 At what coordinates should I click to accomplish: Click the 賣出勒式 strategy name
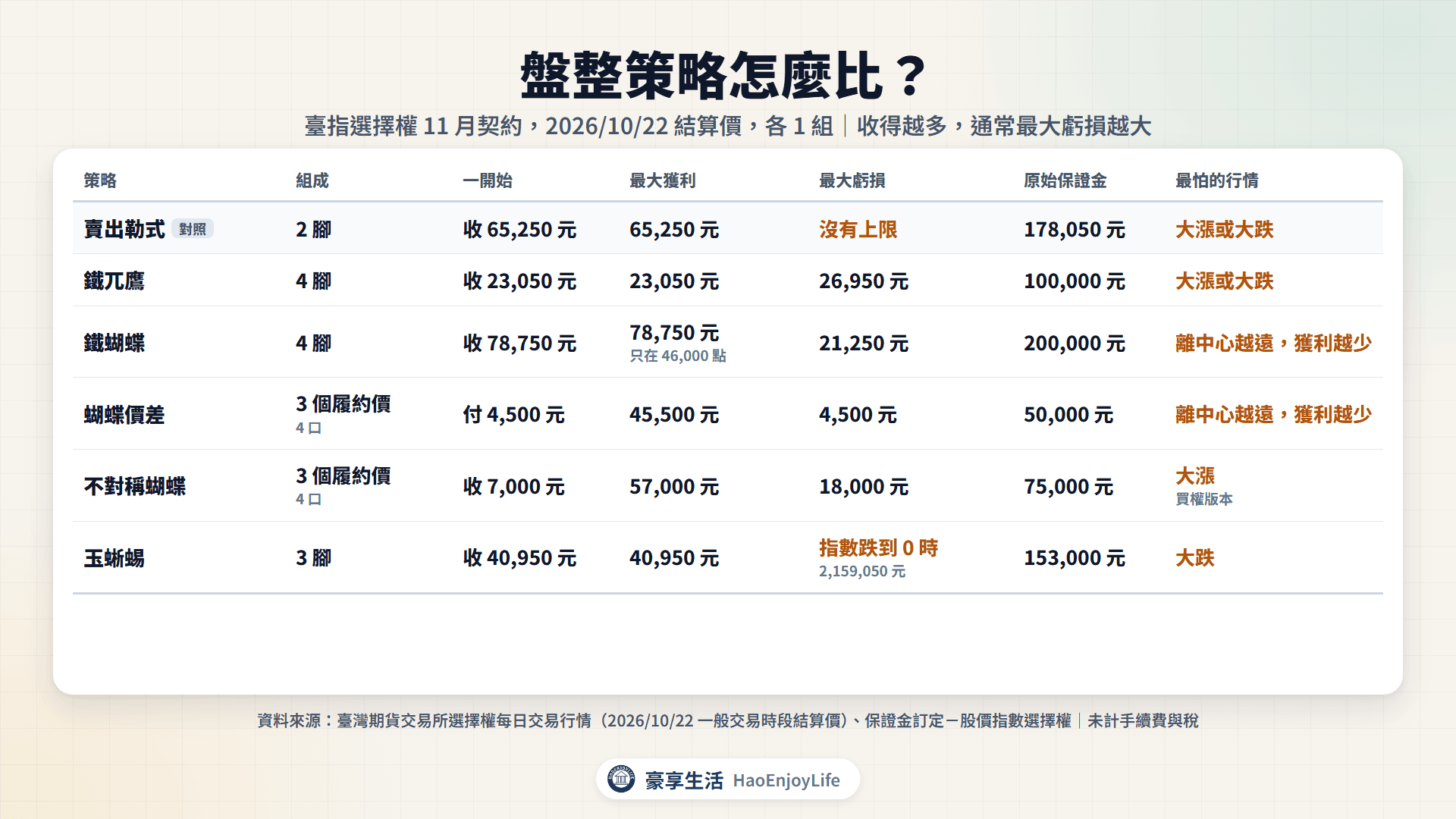tap(124, 229)
